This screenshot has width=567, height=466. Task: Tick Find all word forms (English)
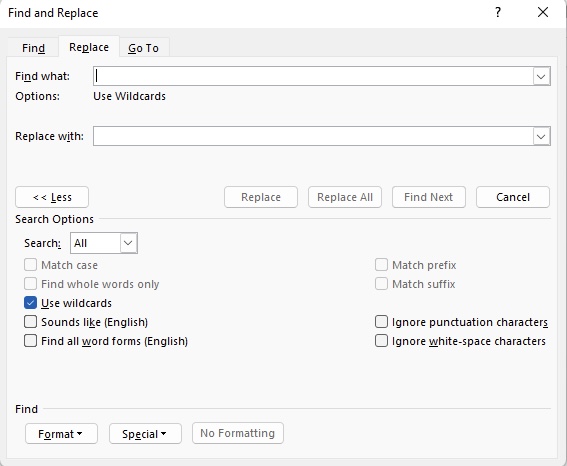[30, 341]
